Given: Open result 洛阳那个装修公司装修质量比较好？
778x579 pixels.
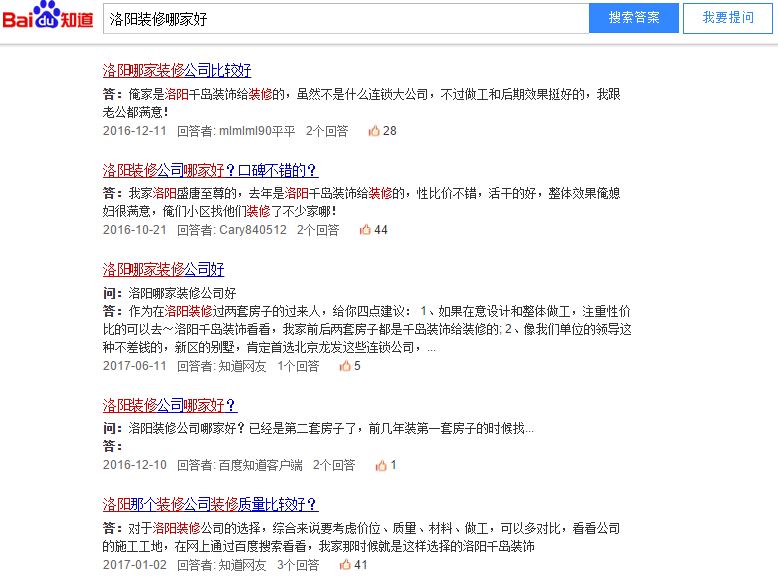Looking at the screenshot, I should pos(210,504).
